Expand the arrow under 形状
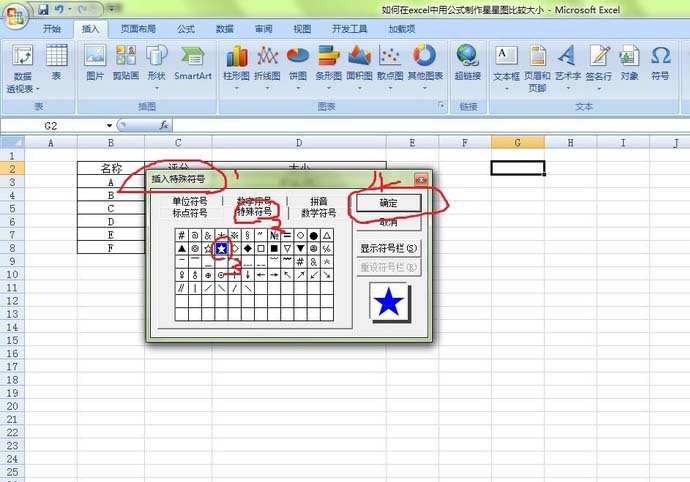Viewport: 690px width, 482px height. (157, 88)
